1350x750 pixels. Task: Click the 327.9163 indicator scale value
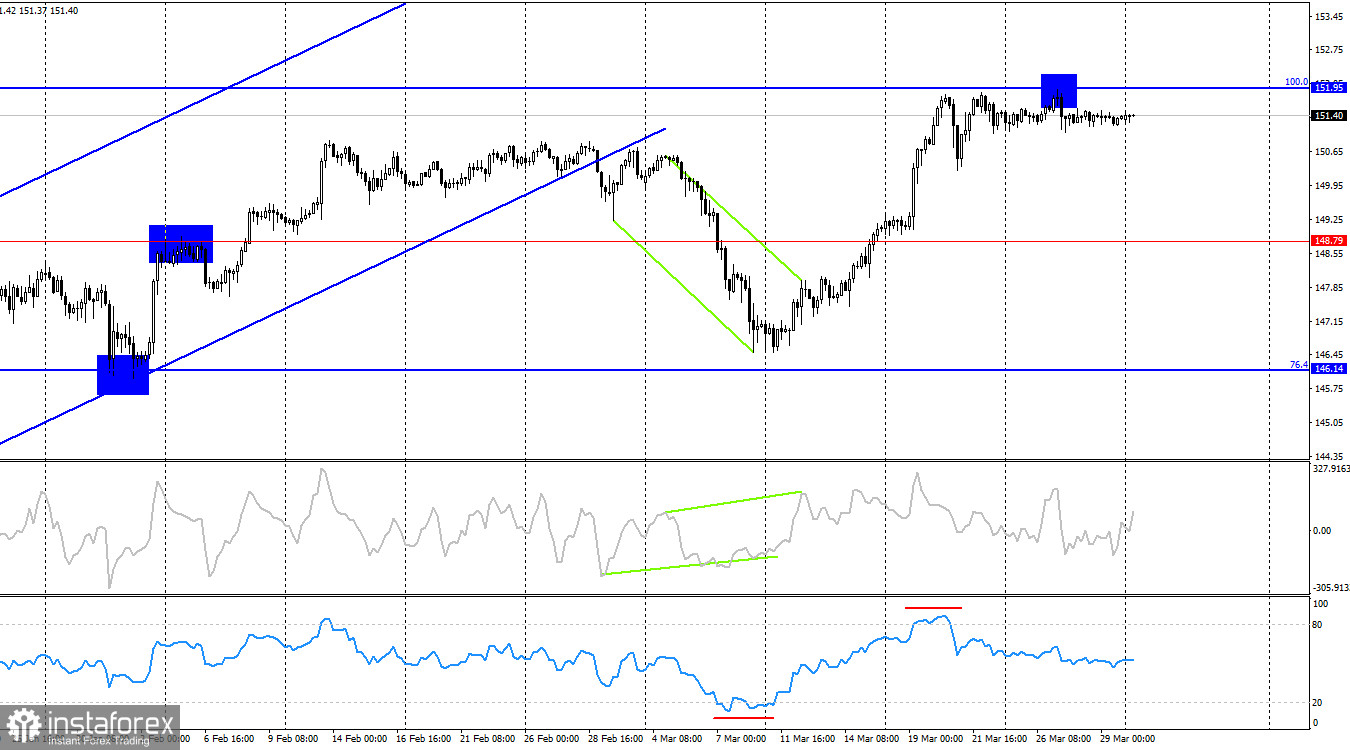(x=1331, y=467)
